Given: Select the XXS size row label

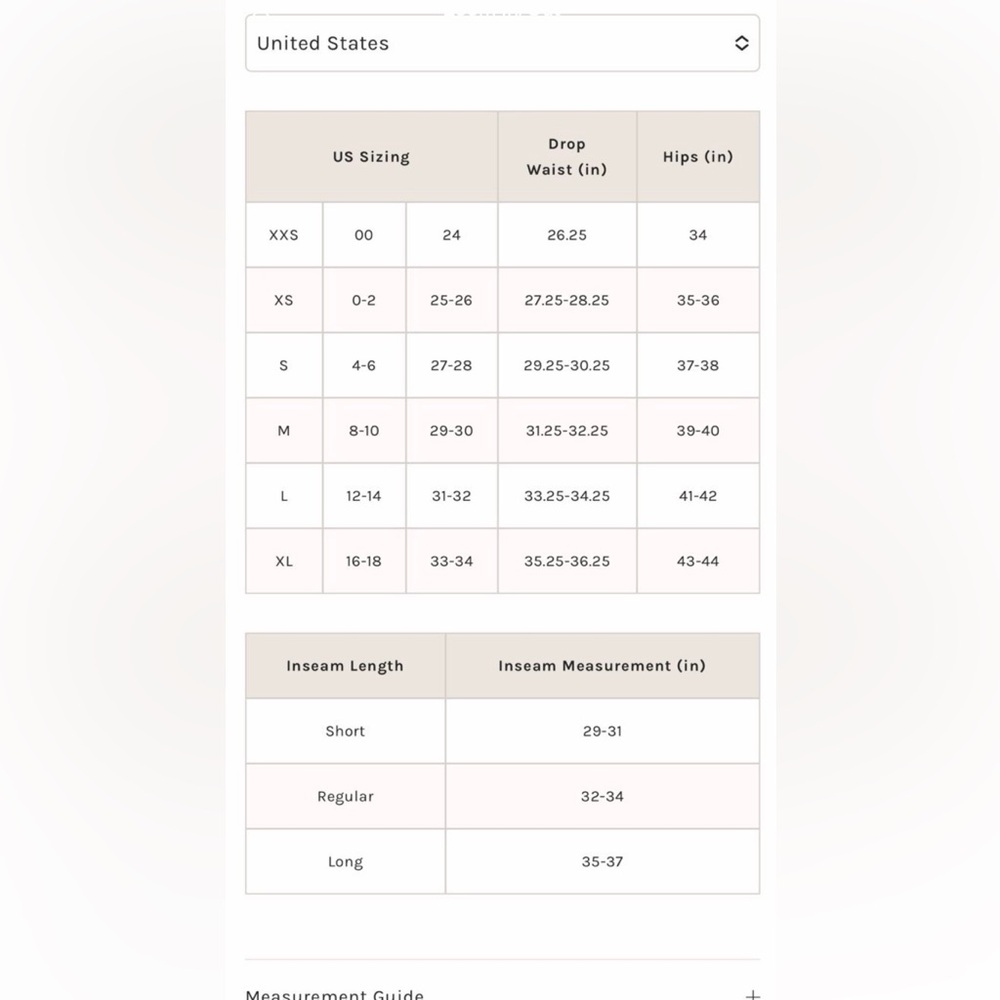Looking at the screenshot, I should click(284, 235).
